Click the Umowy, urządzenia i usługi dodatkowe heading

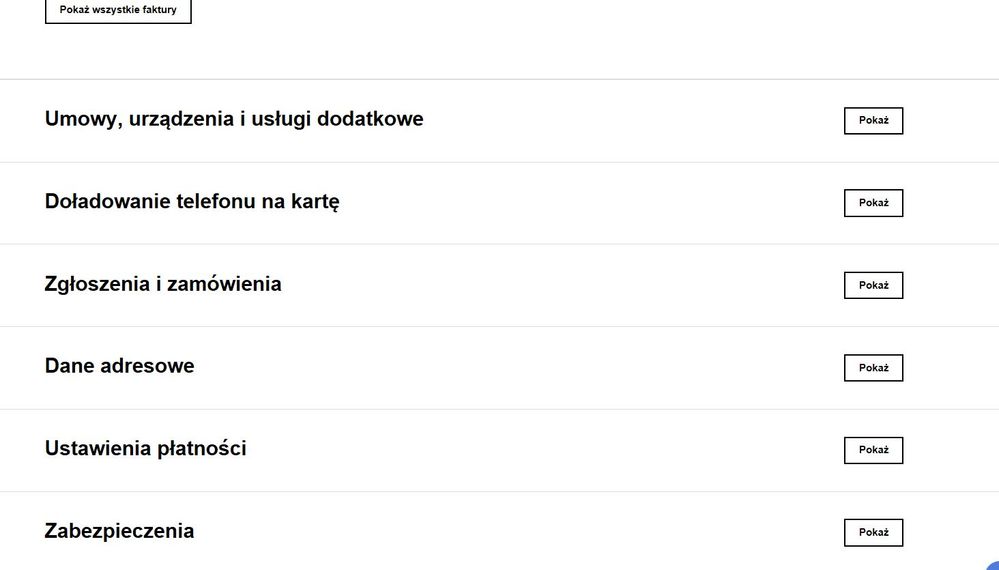click(x=234, y=119)
